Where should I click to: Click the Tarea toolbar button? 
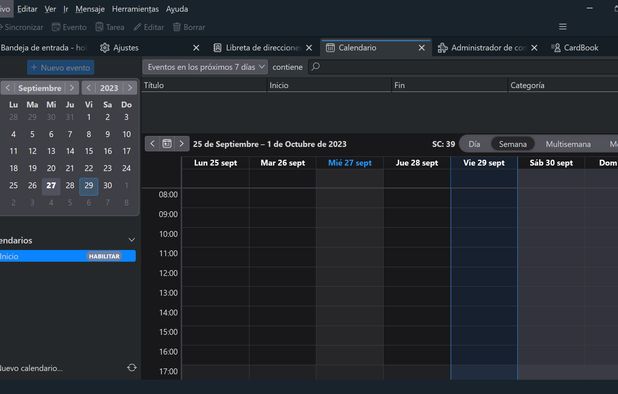pos(110,27)
